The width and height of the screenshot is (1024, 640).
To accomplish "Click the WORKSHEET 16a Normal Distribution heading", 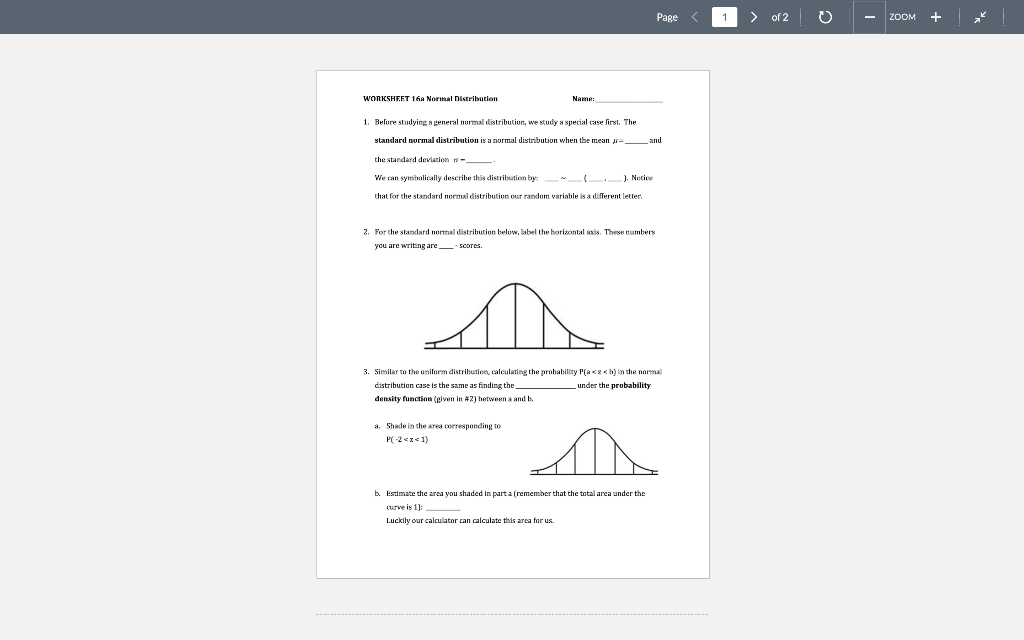I will coord(430,98).
